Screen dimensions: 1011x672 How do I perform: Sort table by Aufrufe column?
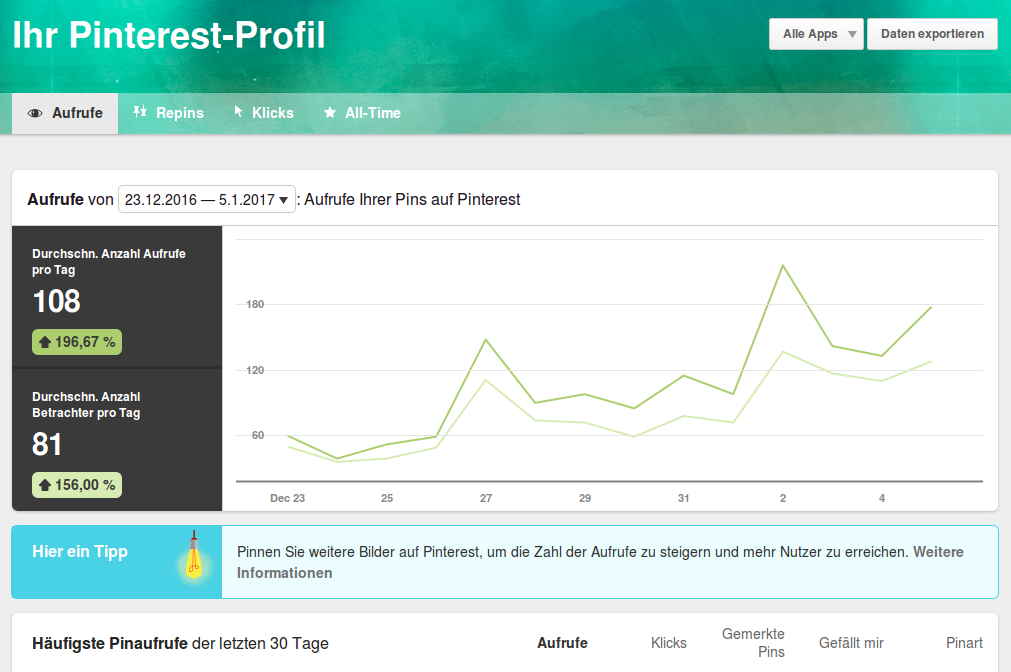pos(562,643)
